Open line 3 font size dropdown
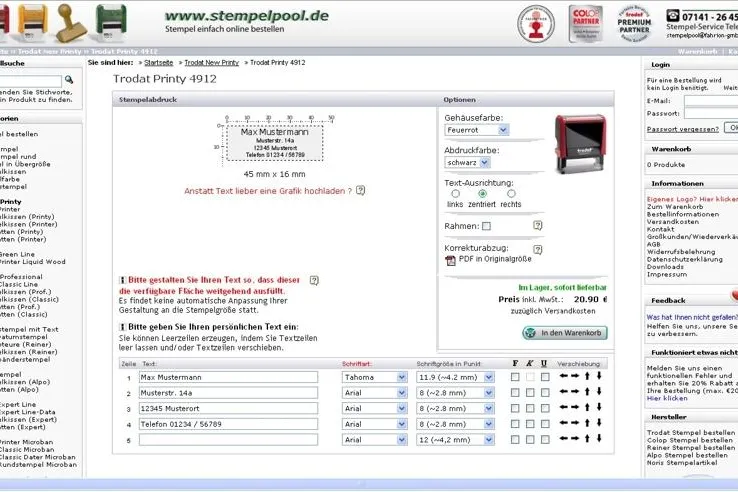Image resolution: width=738 pixels, height=492 pixels. [x=455, y=408]
